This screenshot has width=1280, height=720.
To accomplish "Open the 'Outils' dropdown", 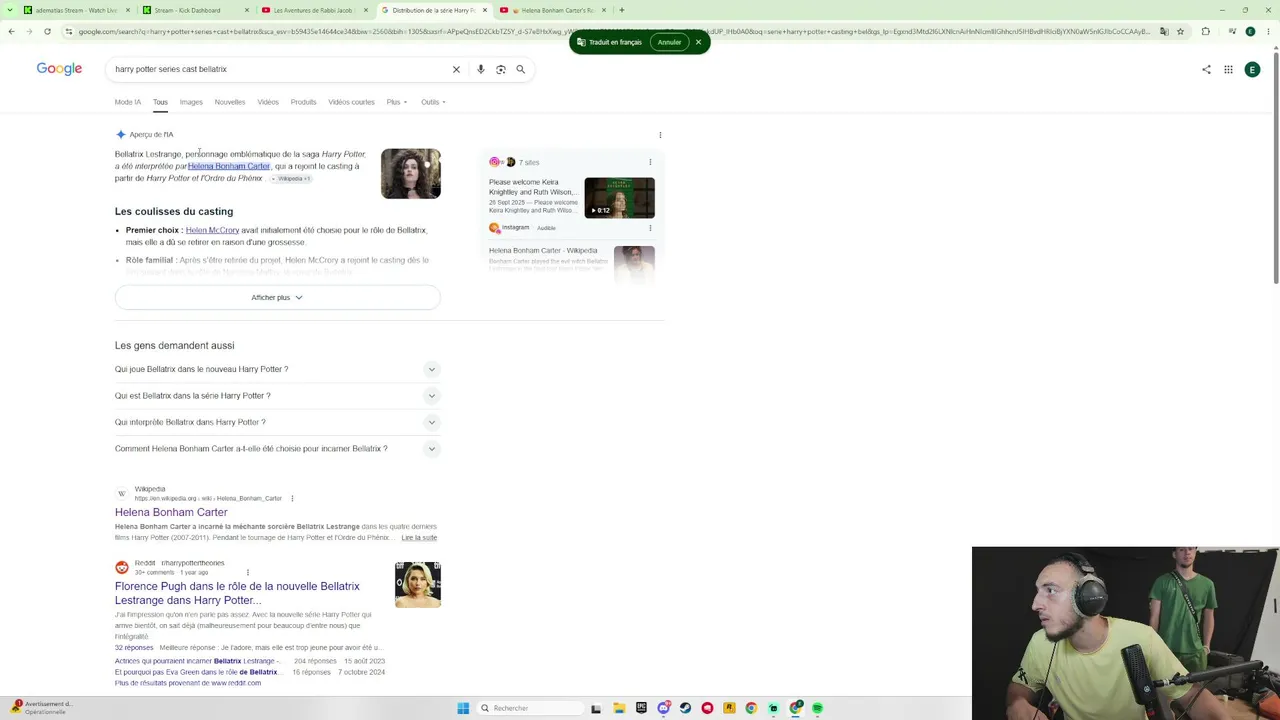I will pos(433,102).
